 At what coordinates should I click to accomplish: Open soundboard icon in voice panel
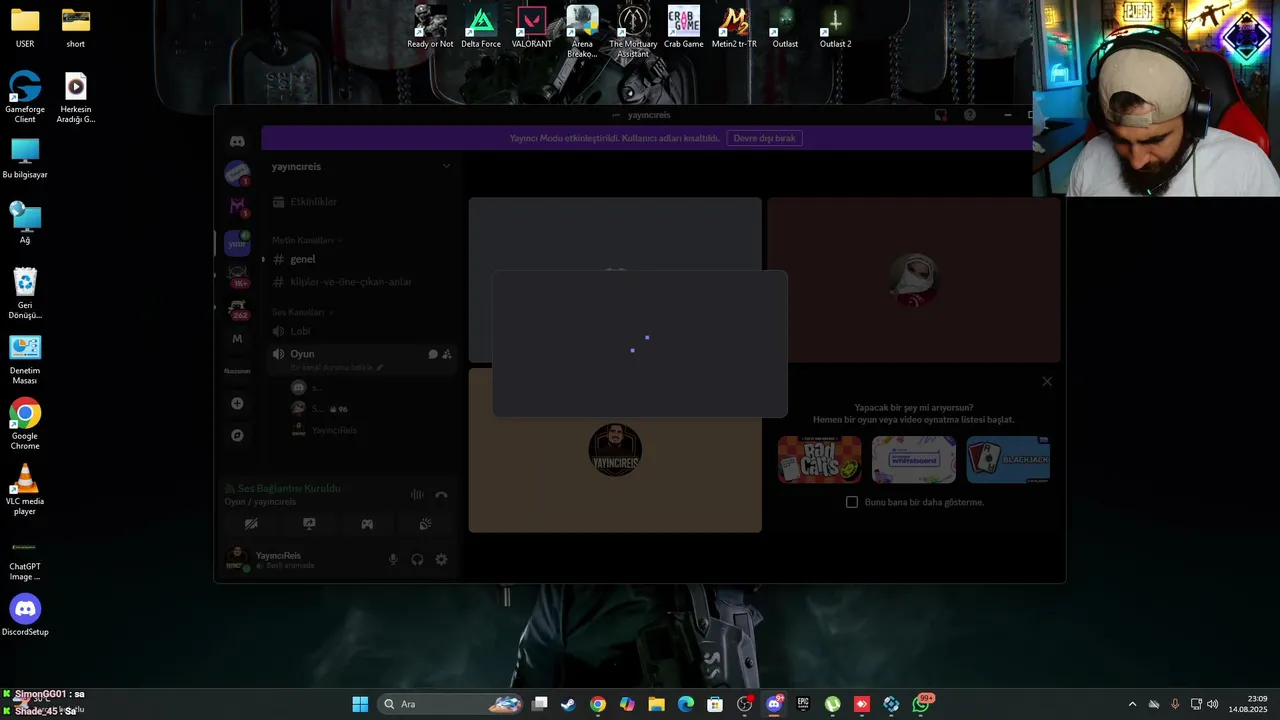[x=425, y=524]
